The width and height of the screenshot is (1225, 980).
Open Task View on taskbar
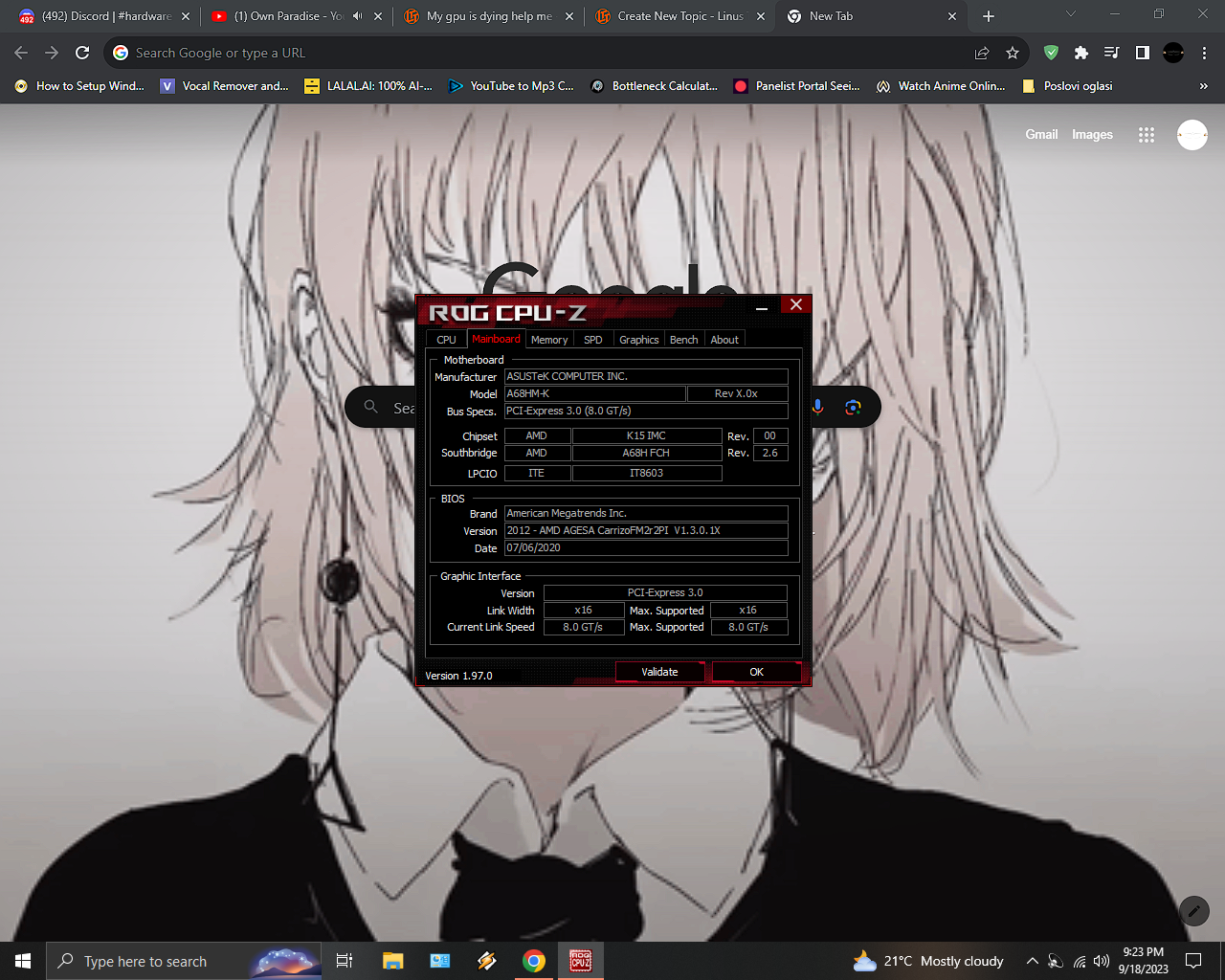[345, 961]
